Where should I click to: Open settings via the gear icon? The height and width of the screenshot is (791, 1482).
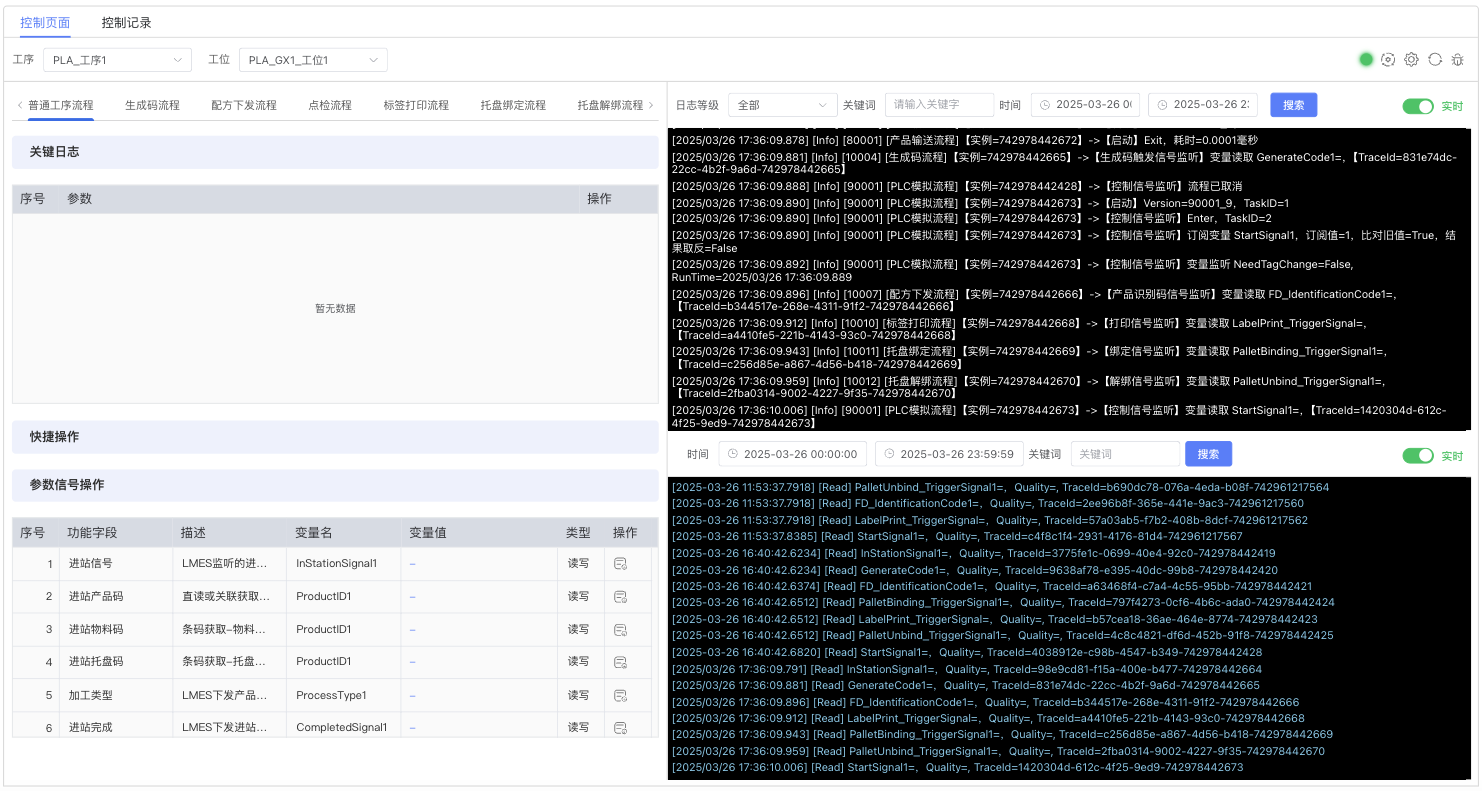(1411, 60)
